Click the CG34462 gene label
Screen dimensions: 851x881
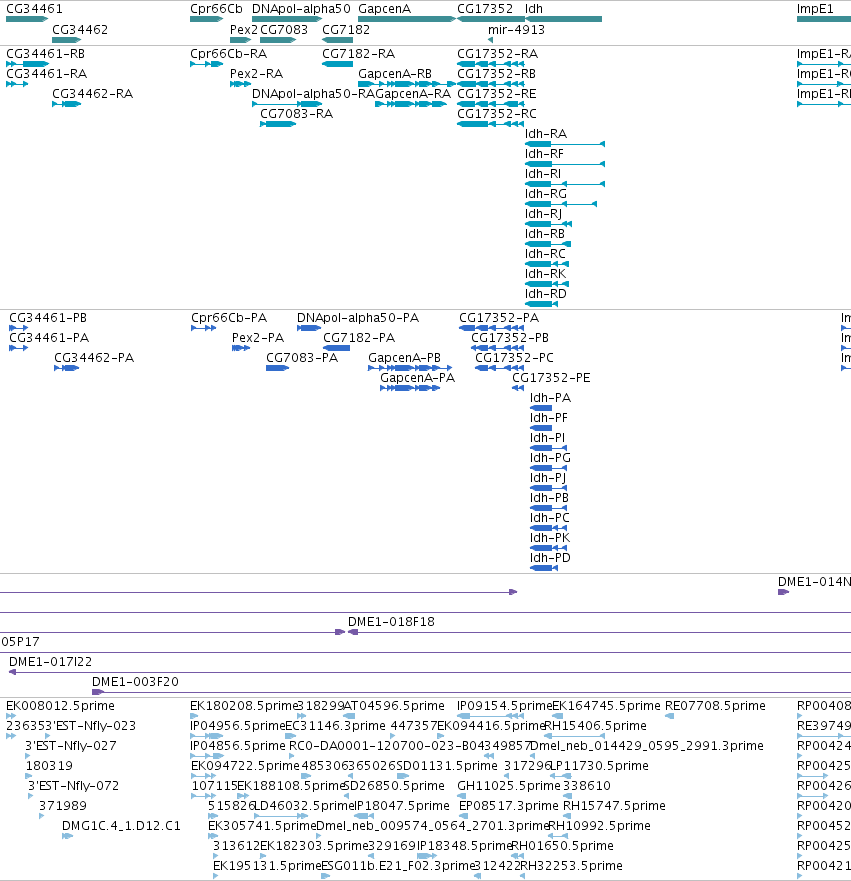click(x=80, y=30)
